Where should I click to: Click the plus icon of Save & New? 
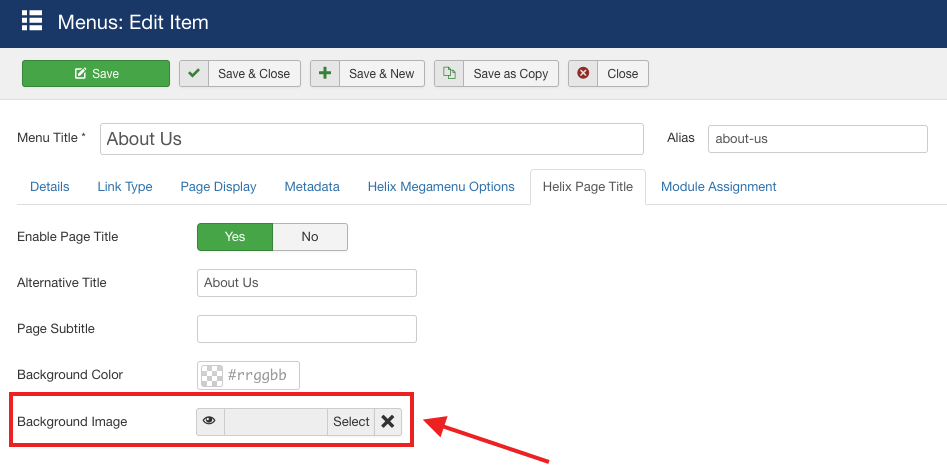click(x=325, y=74)
